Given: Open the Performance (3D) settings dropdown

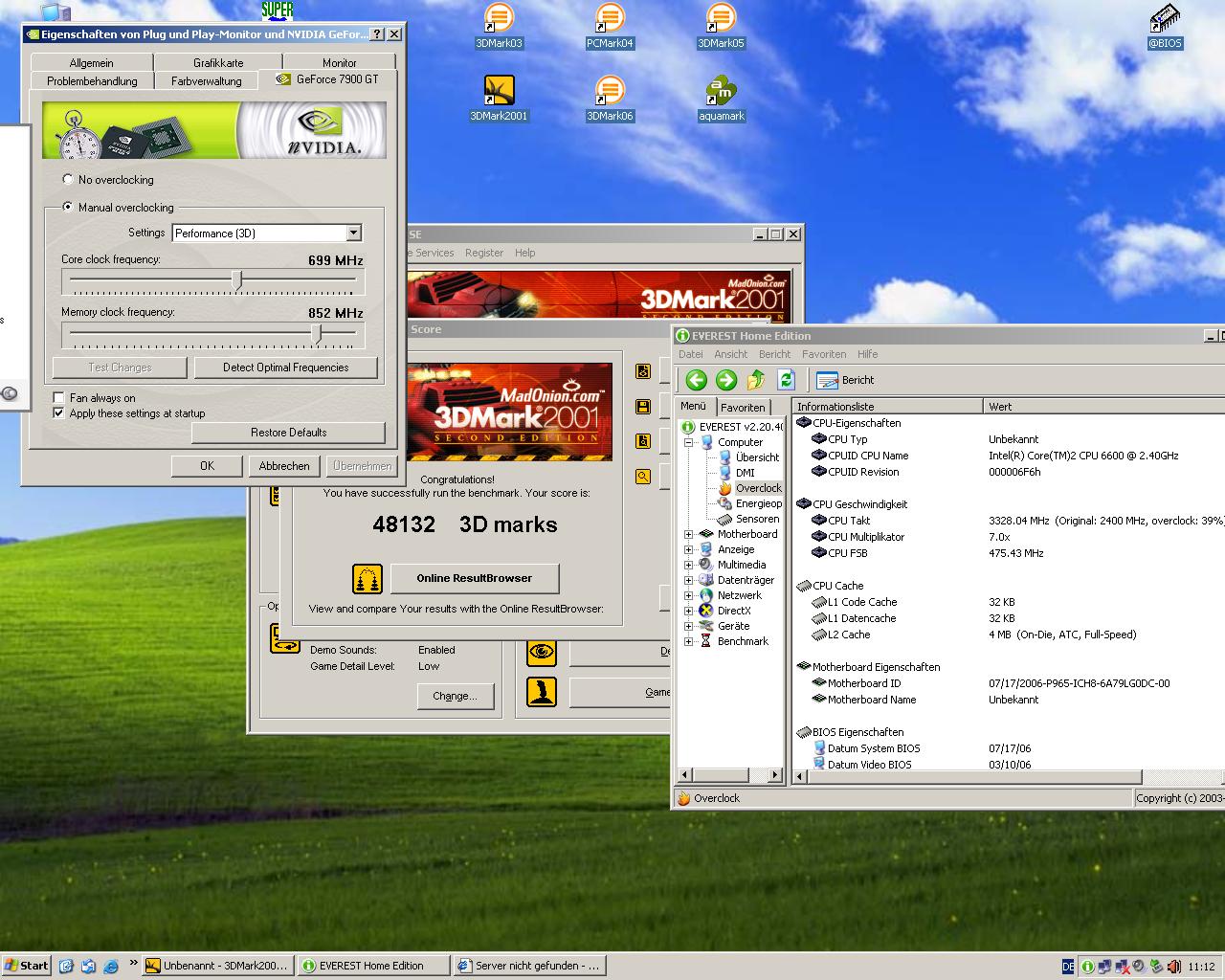Looking at the screenshot, I should click(353, 233).
